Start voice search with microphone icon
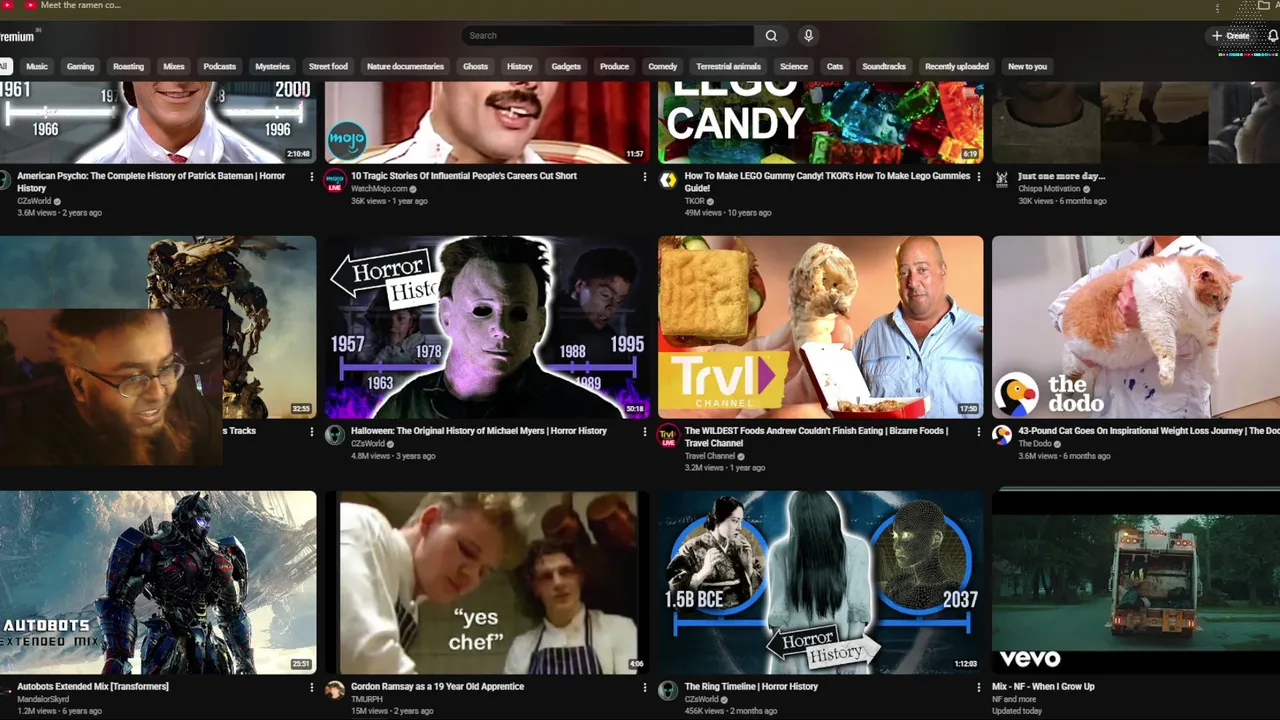Screen dimensions: 1280x720 808,35
